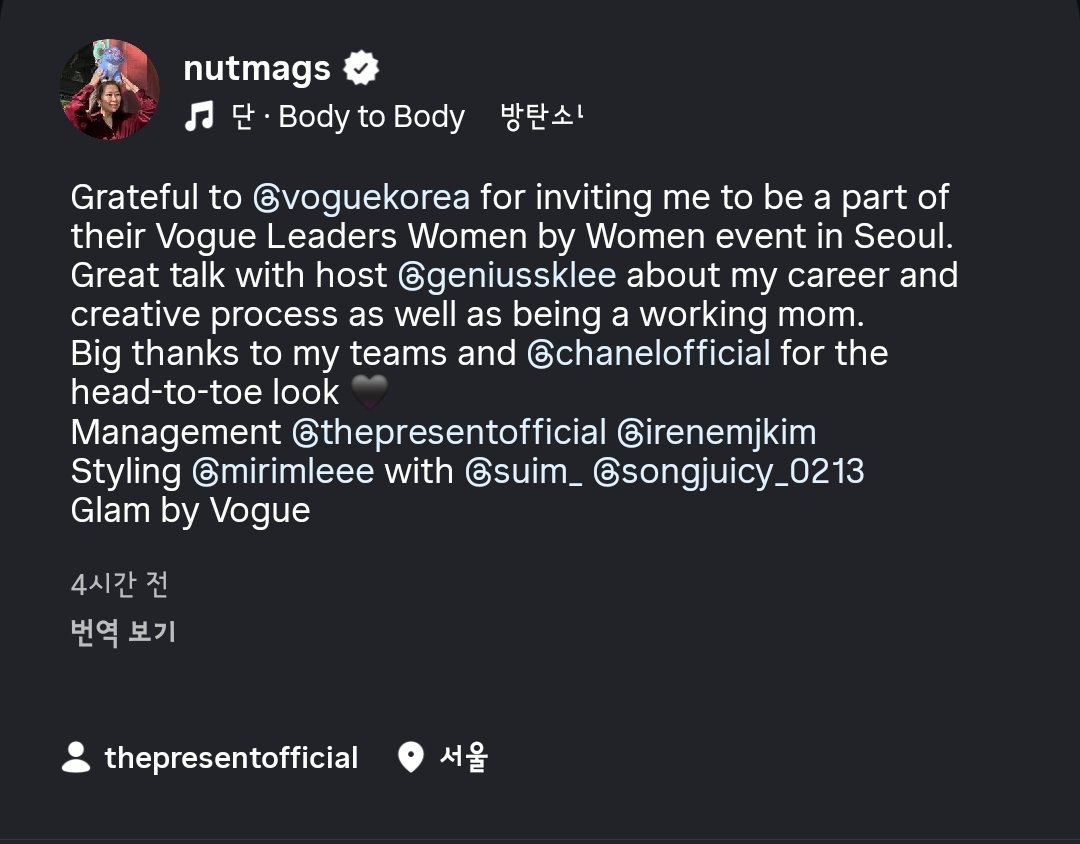Open the @songjuicy_0213 mention
This screenshot has height=844, width=1080.
tap(728, 471)
